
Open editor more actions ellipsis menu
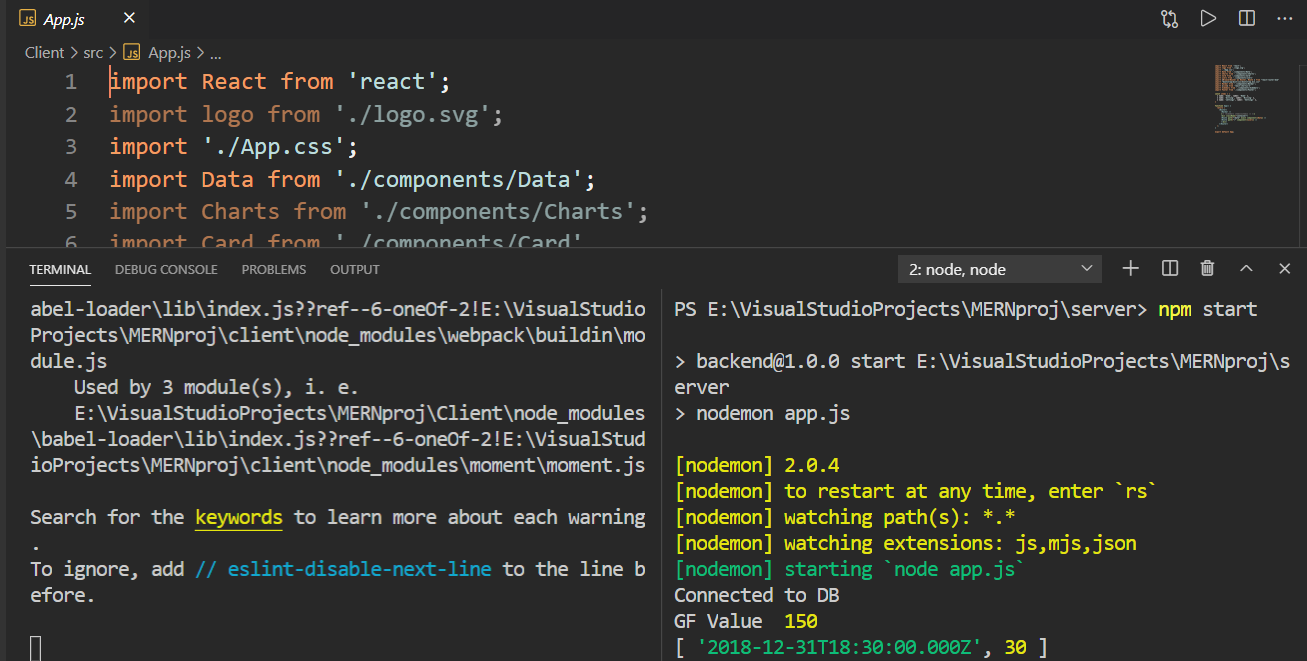[x=1284, y=18]
